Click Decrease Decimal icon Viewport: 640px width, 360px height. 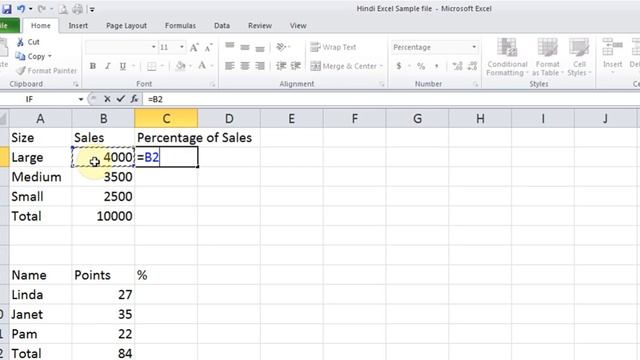tap(472, 66)
